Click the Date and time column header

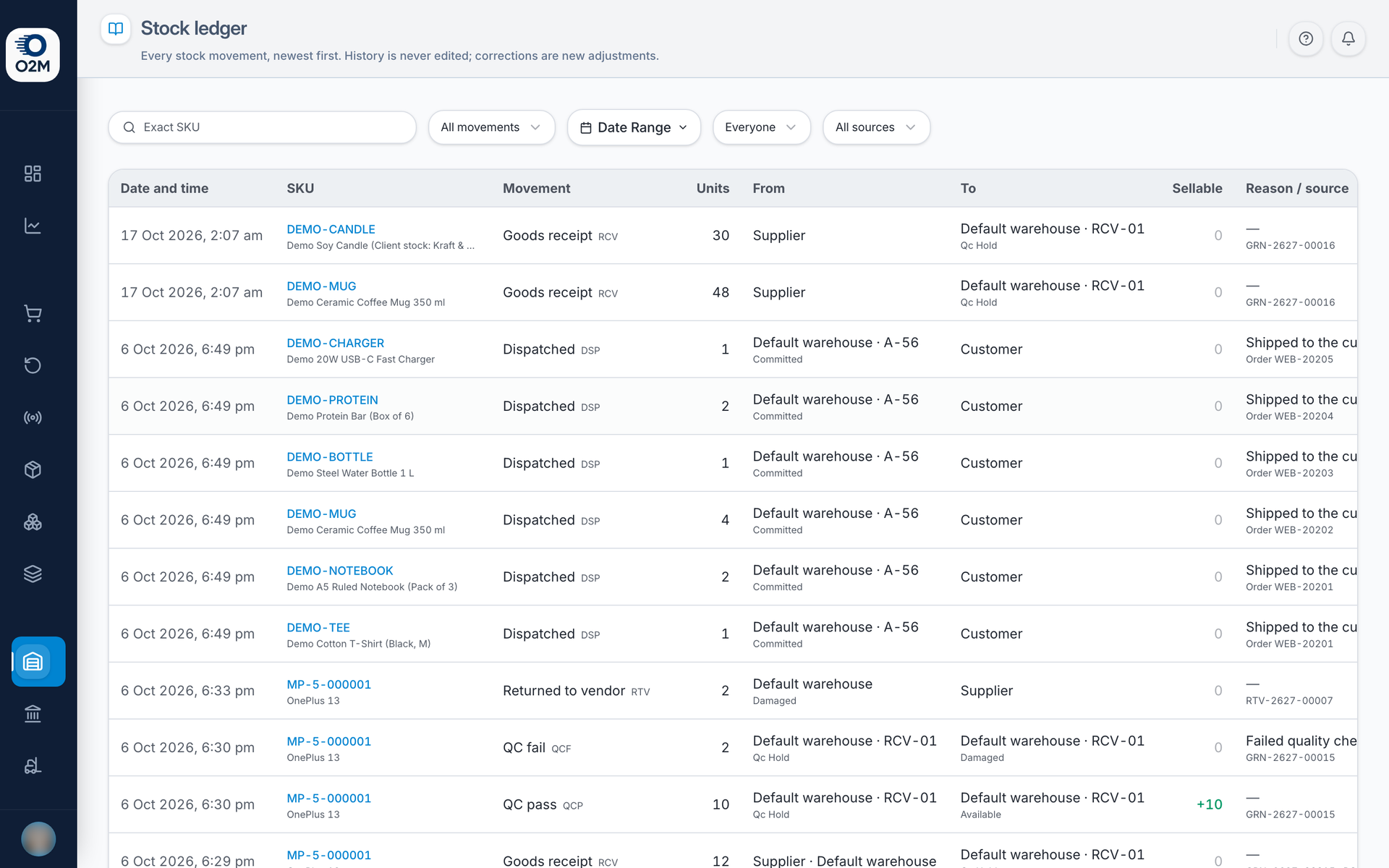[x=164, y=188]
